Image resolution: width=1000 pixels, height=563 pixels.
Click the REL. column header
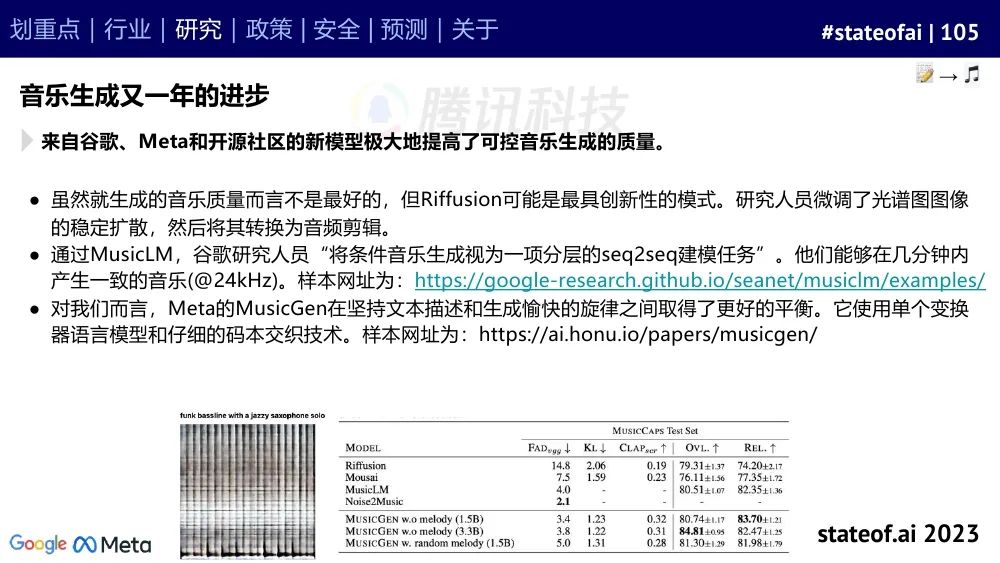(760, 448)
